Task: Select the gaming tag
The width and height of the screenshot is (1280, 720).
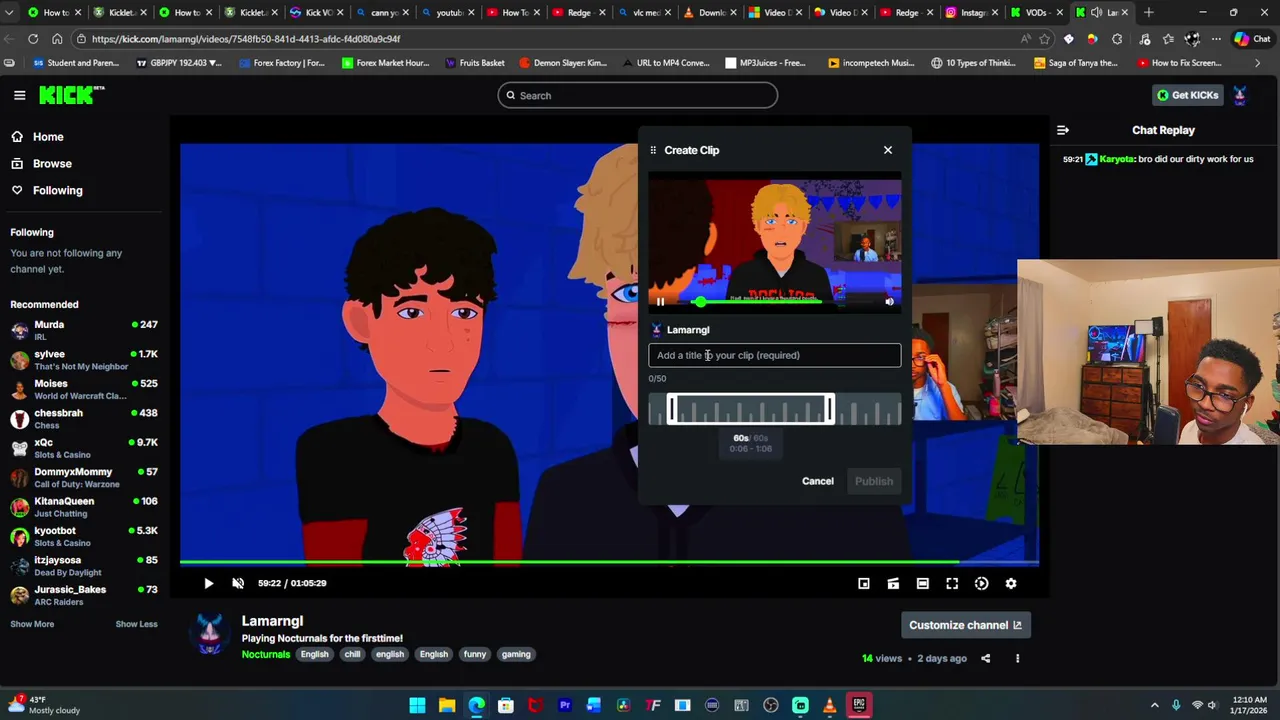Action: point(516,654)
